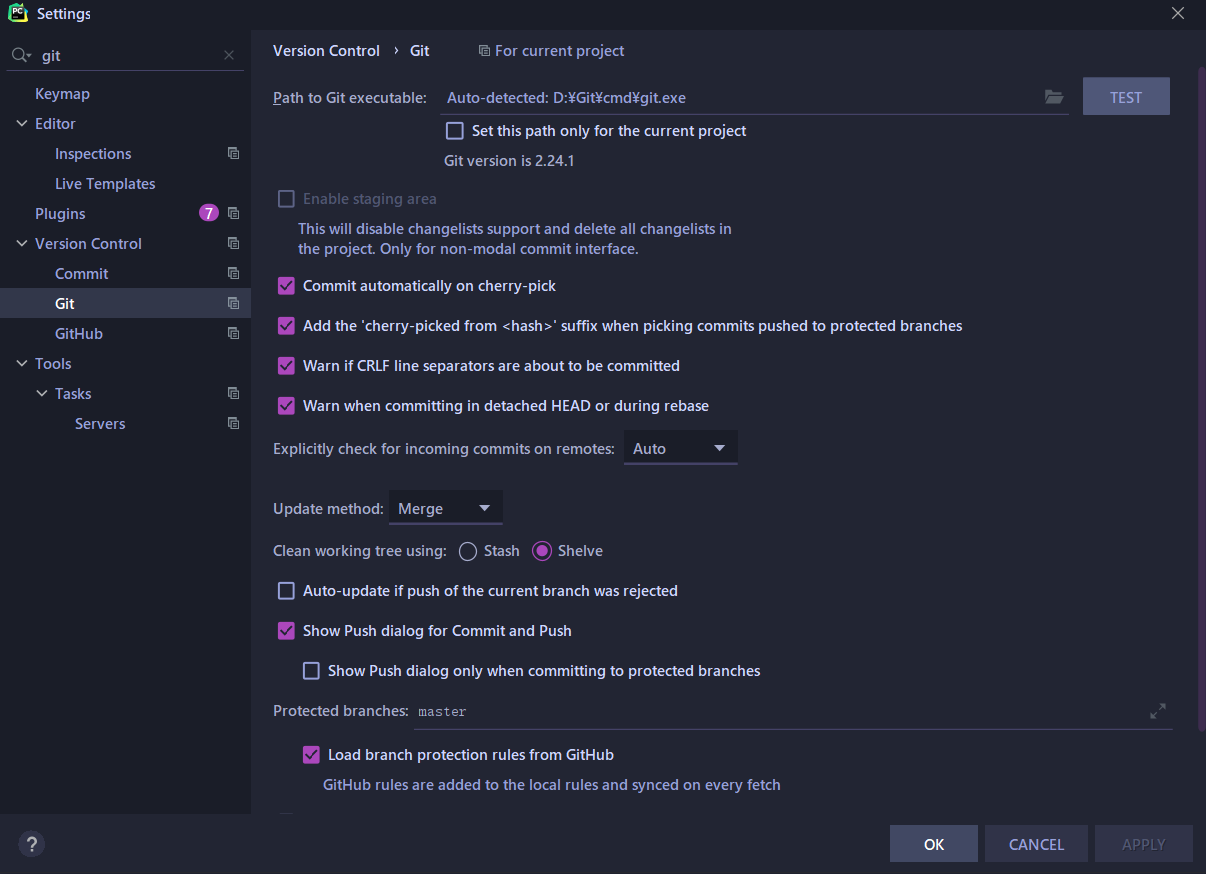Open the GitHub settings page

[x=79, y=334]
